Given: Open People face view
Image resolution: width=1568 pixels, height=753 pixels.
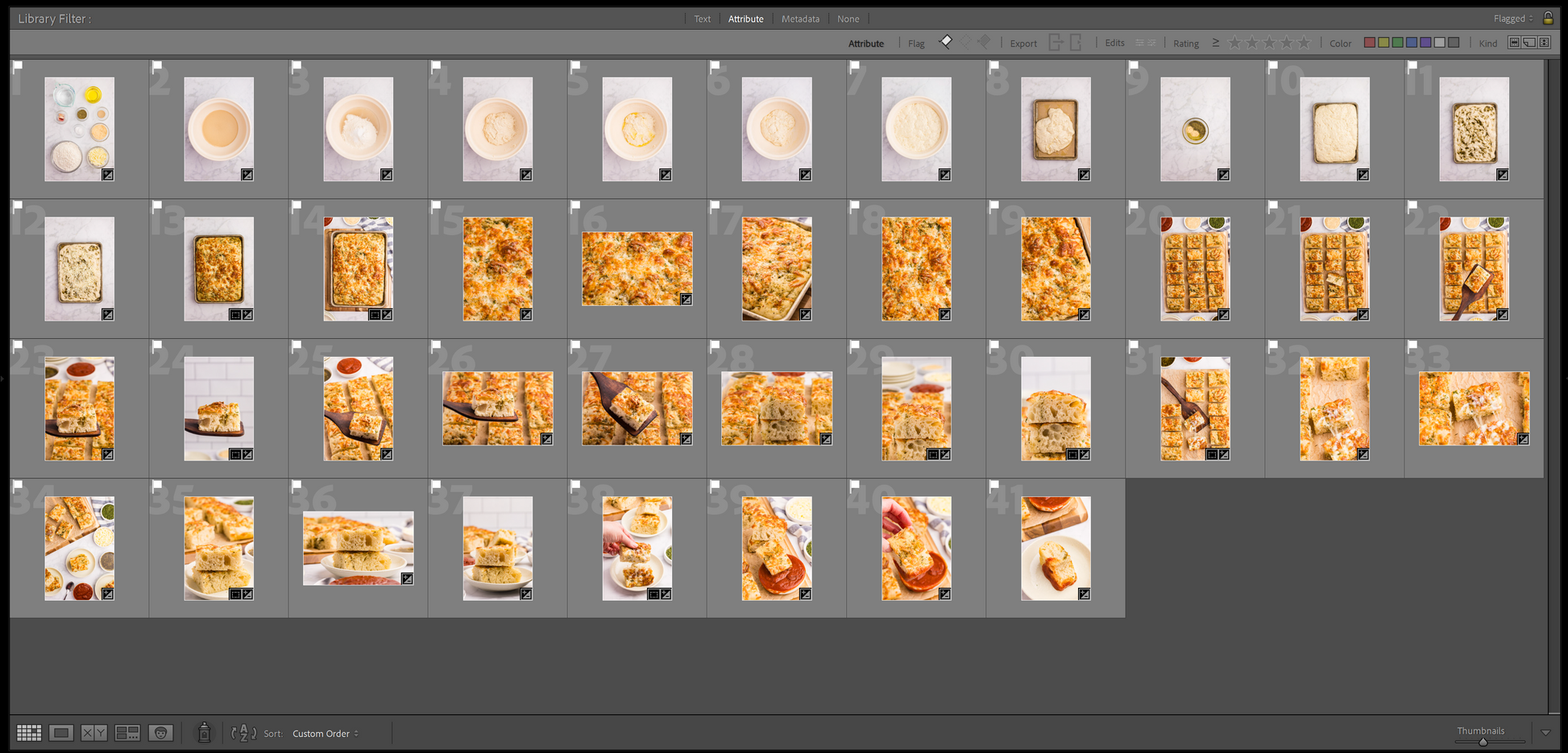Looking at the screenshot, I should 161,733.
